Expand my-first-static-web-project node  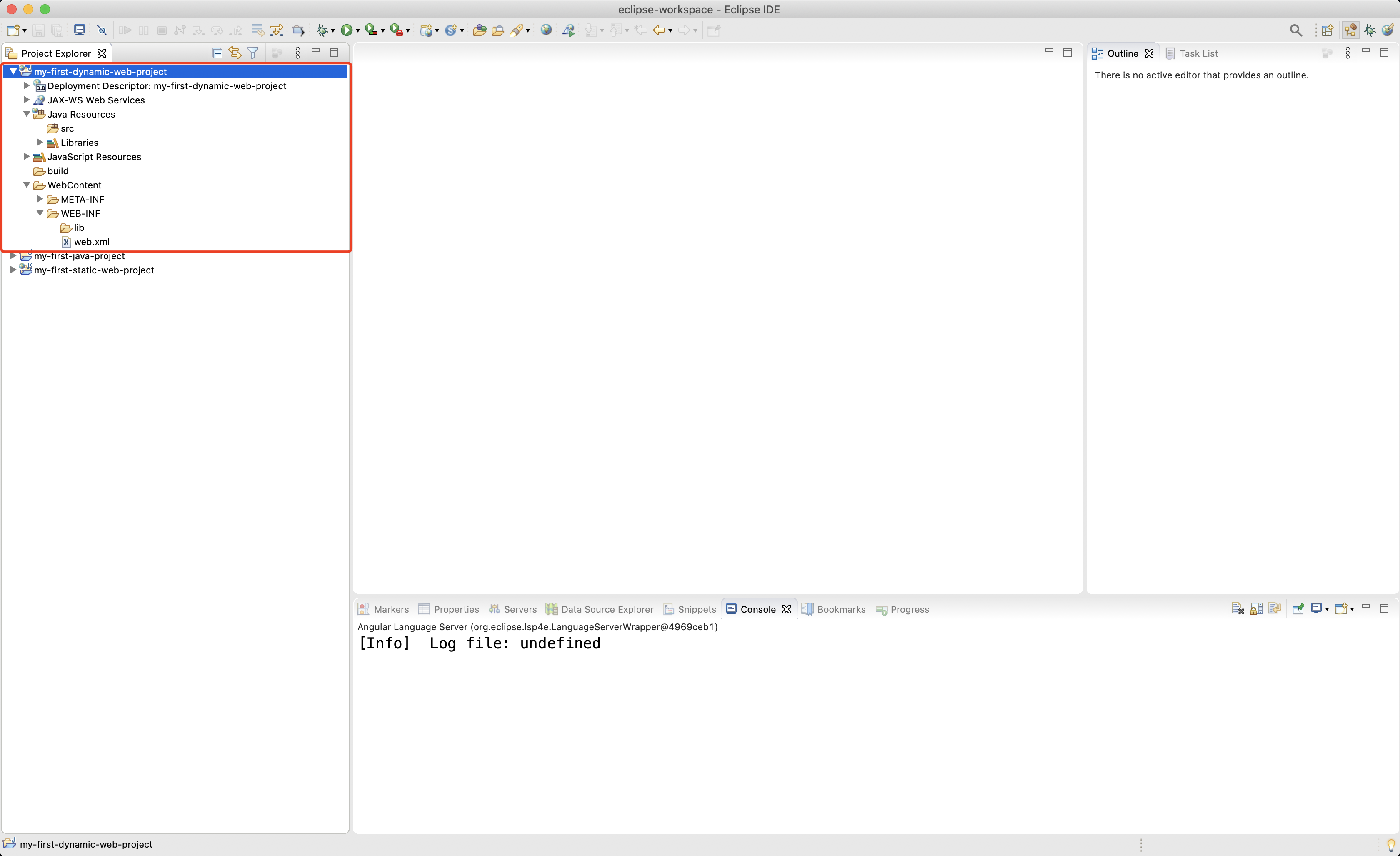pyautogui.click(x=13, y=270)
